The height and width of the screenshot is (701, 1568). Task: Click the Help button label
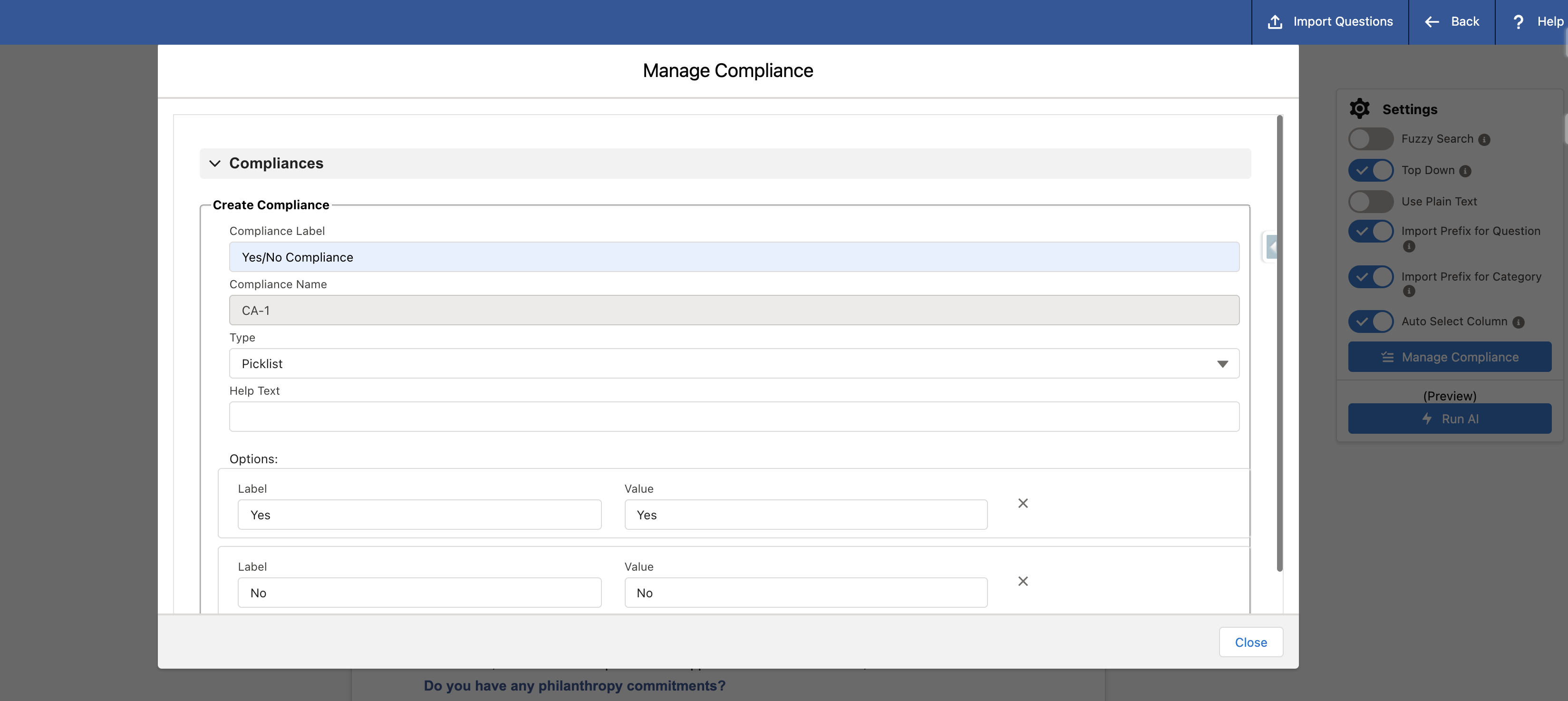[x=1550, y=21]
